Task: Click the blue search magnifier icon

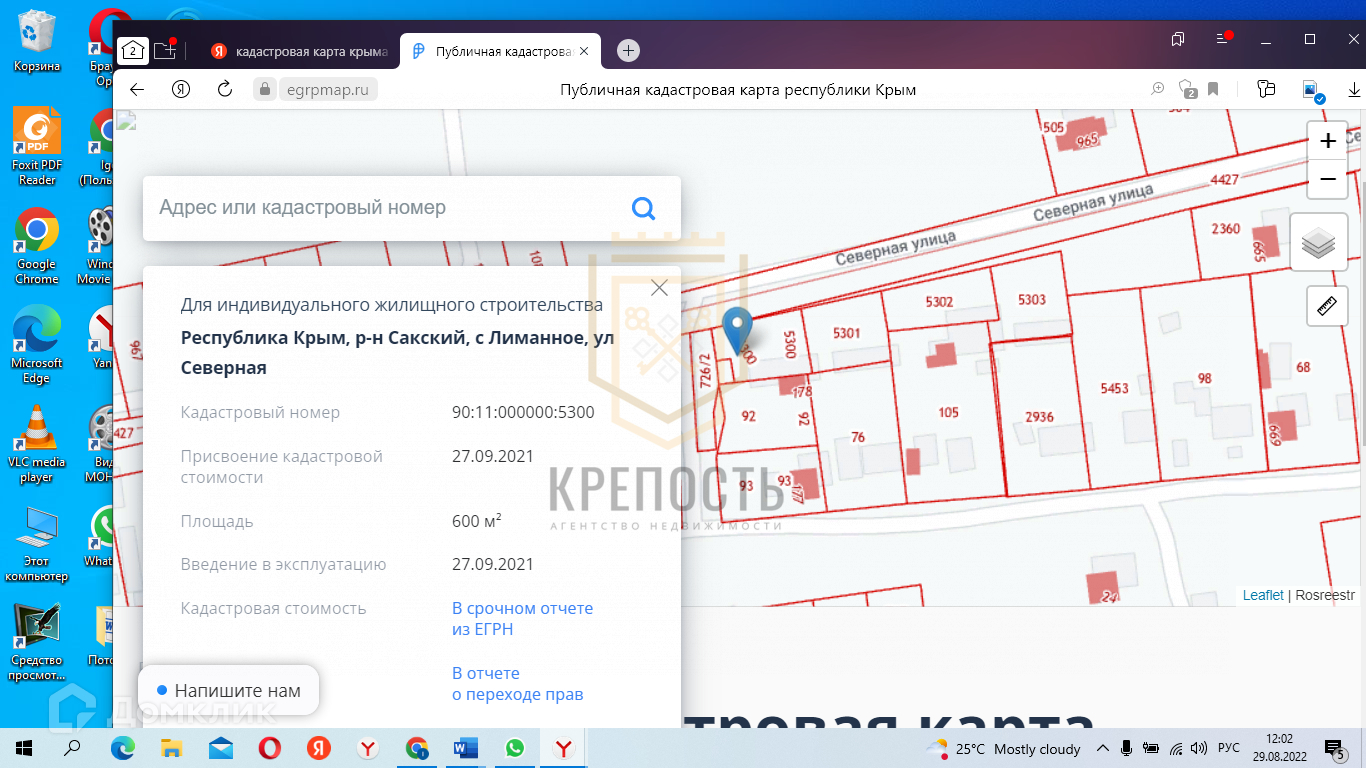Action: pos(643,208)
